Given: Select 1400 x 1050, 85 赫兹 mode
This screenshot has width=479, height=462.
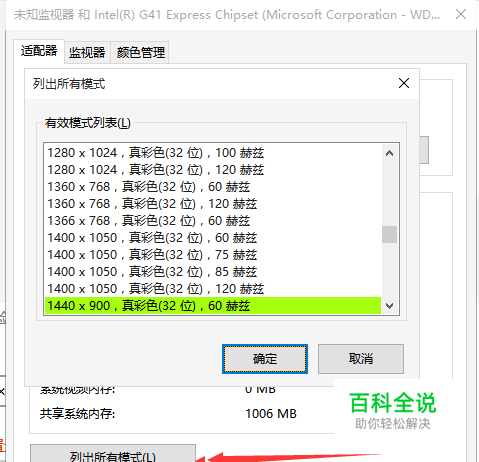Looking at the screenshot, I should point(213,272).
